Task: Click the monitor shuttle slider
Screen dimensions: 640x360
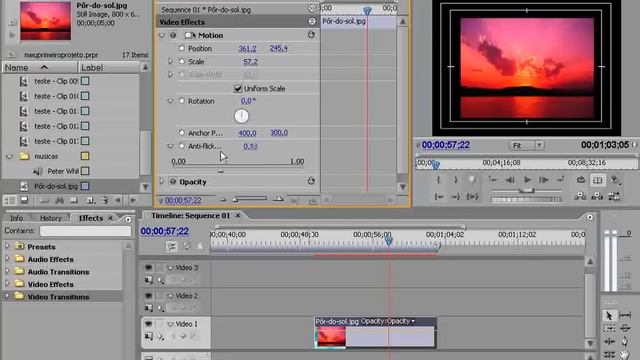Action: click(527, 191)
